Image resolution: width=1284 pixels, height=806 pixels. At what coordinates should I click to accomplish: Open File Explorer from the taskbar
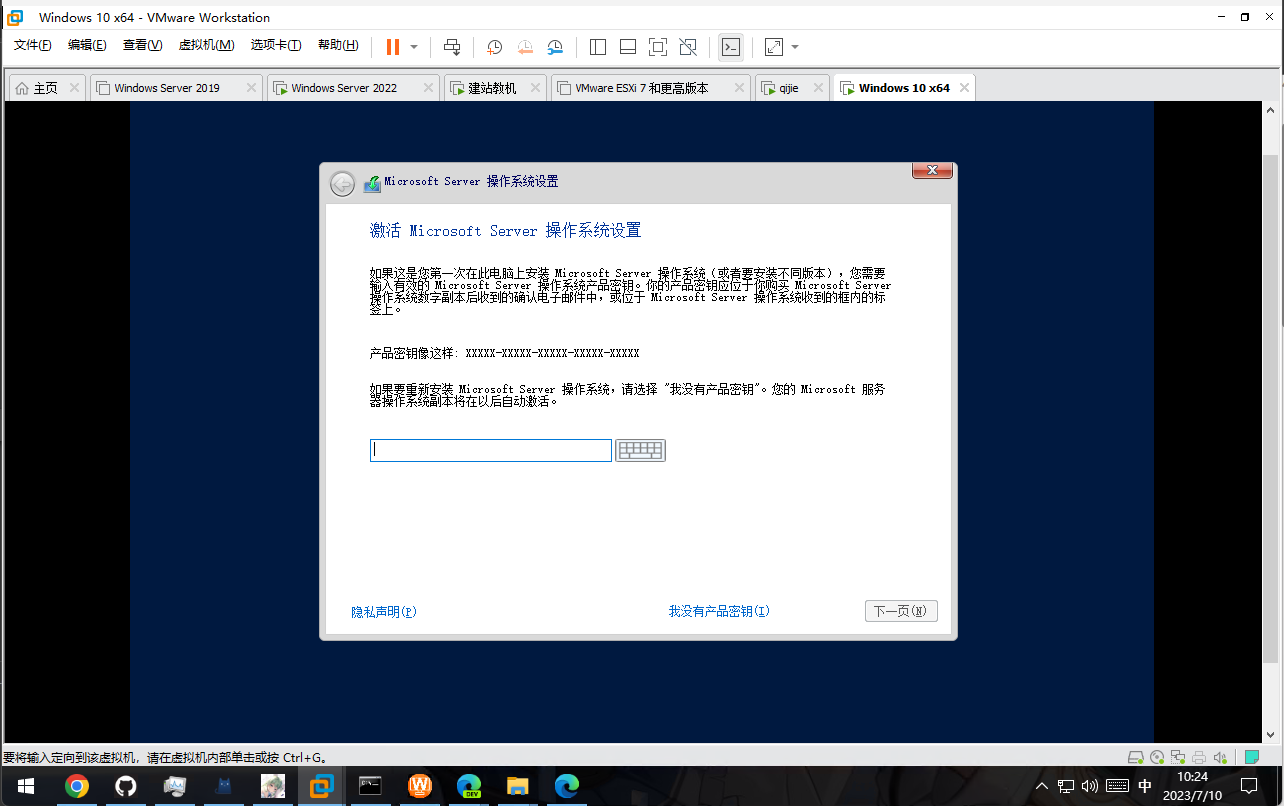pyautogui.click(x=517, y=786)
